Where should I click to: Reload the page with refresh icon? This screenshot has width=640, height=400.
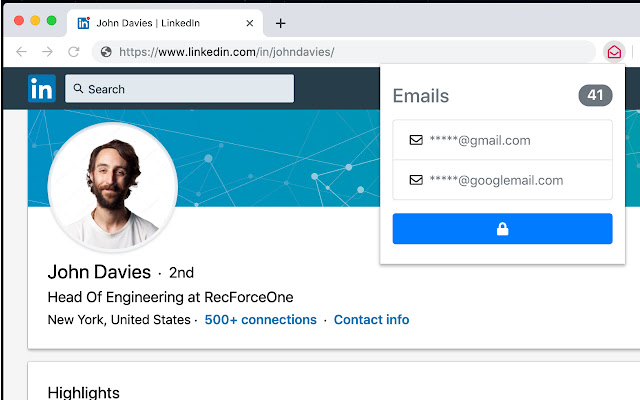pos(73,52)
